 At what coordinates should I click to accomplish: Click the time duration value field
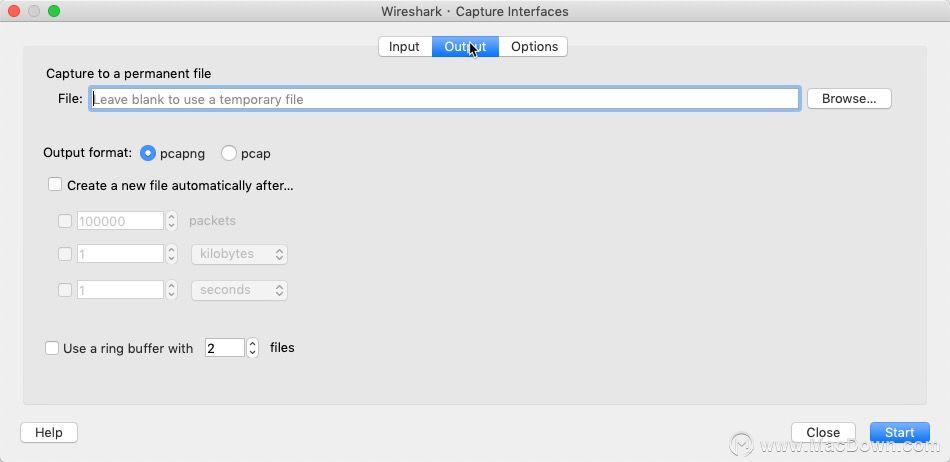point(120,290)
